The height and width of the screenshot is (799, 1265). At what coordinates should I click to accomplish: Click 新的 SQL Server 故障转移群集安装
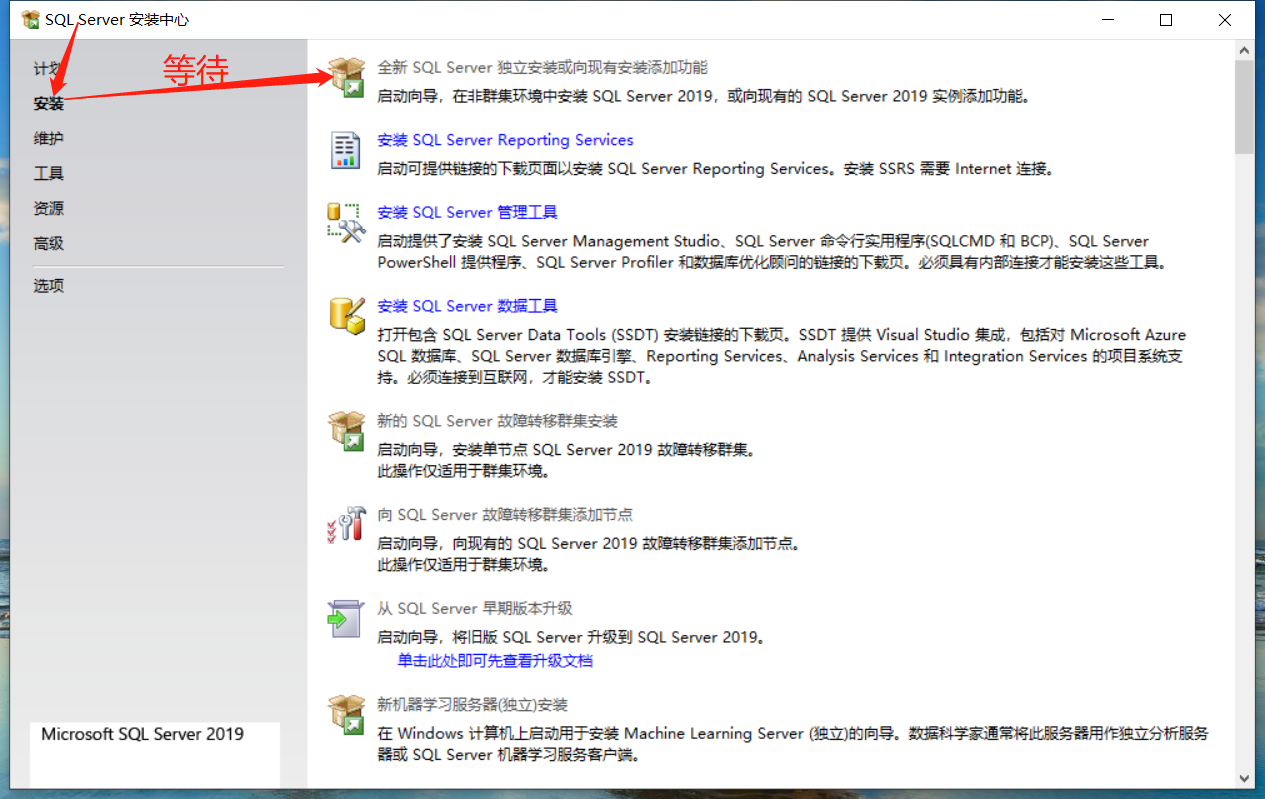497,421
